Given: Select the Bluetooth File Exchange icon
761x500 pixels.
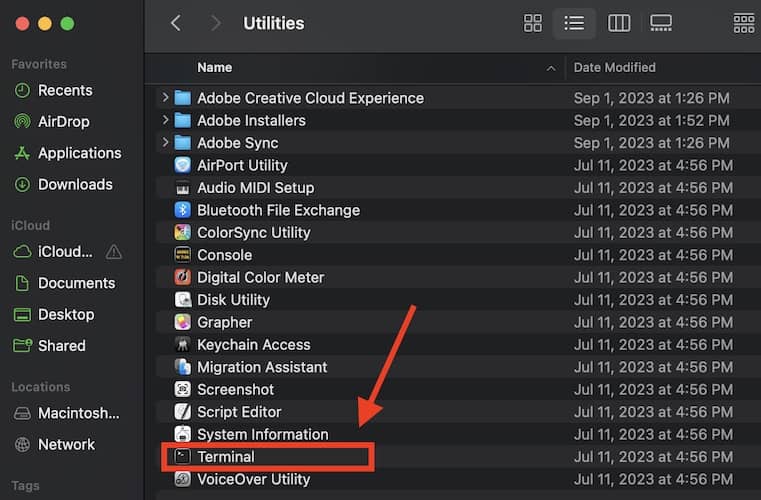Looking at the screenshot, I should tap(182, 210).
